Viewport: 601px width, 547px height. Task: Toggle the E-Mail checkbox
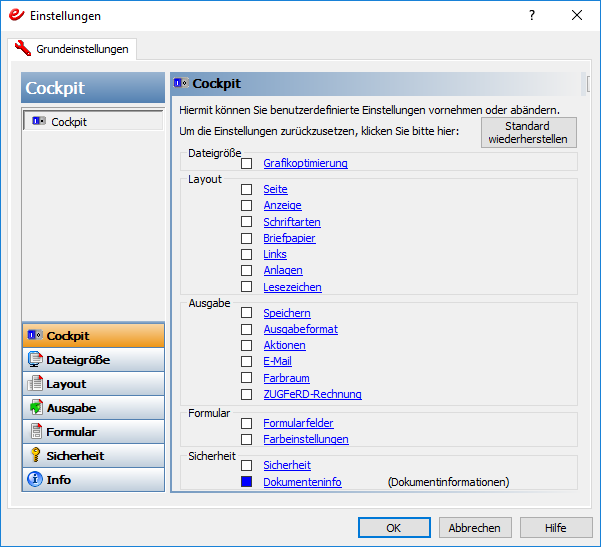click(x=246, y=361)
